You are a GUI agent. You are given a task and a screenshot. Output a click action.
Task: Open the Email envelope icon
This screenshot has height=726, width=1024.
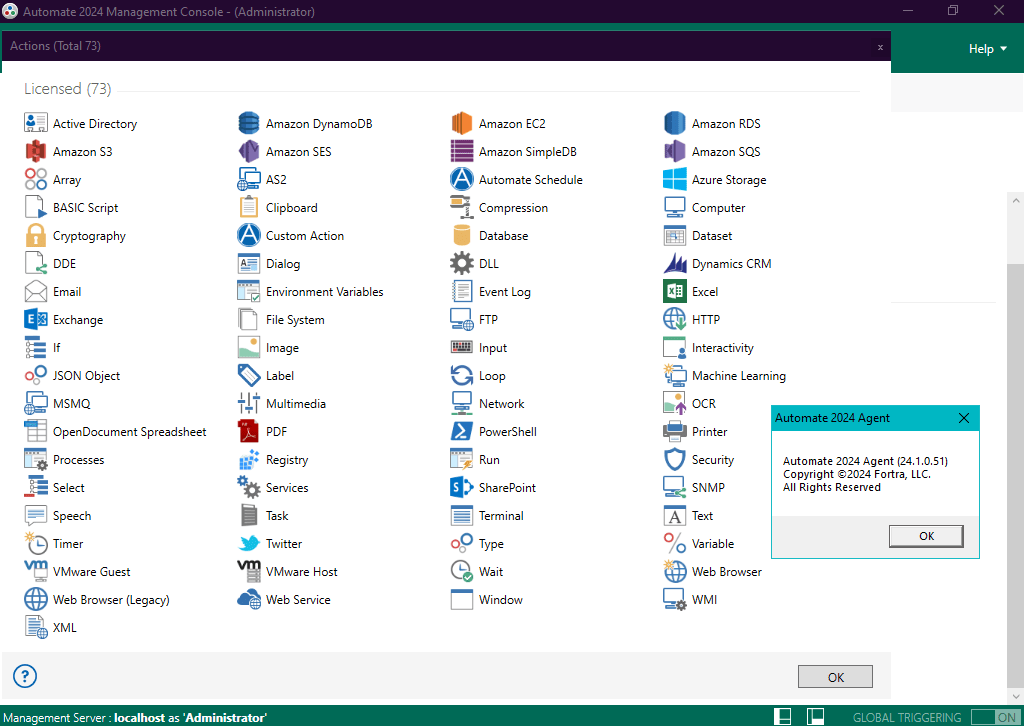(35, 291)
